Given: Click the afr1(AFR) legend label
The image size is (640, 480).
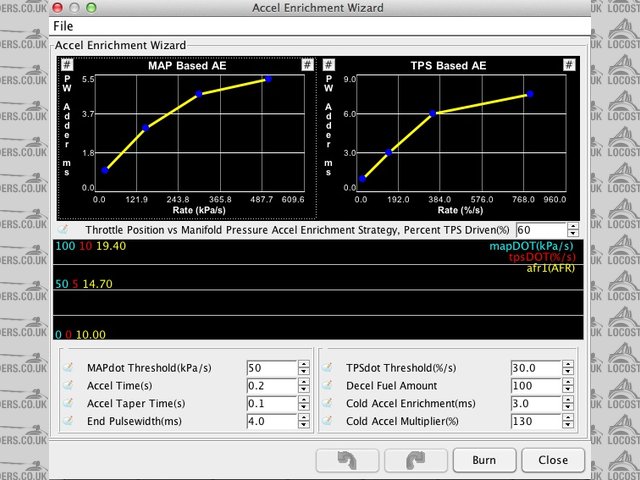Looking at the screenshot, I should (550, 268).
